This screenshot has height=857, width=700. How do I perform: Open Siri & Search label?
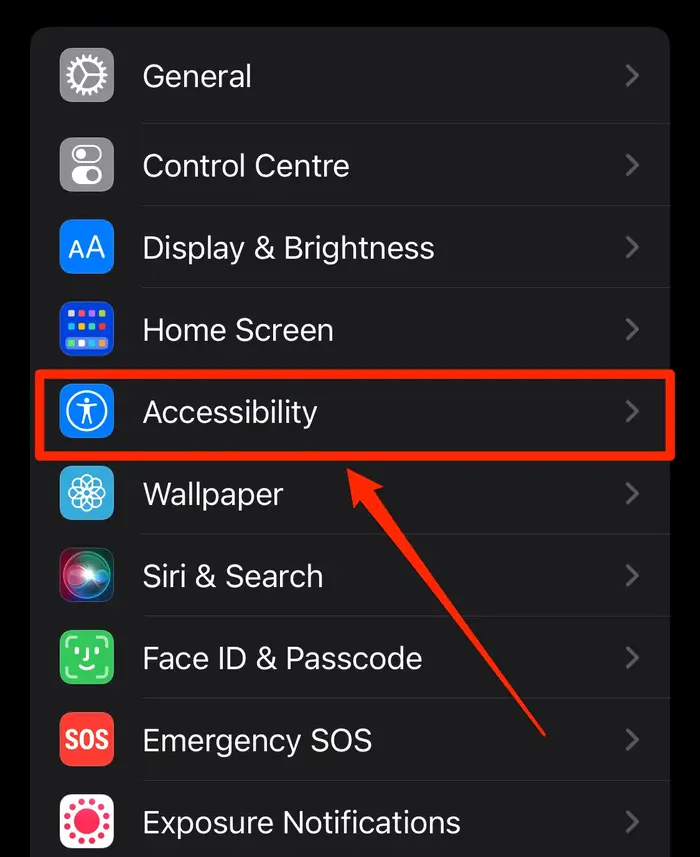pos(233,576)
